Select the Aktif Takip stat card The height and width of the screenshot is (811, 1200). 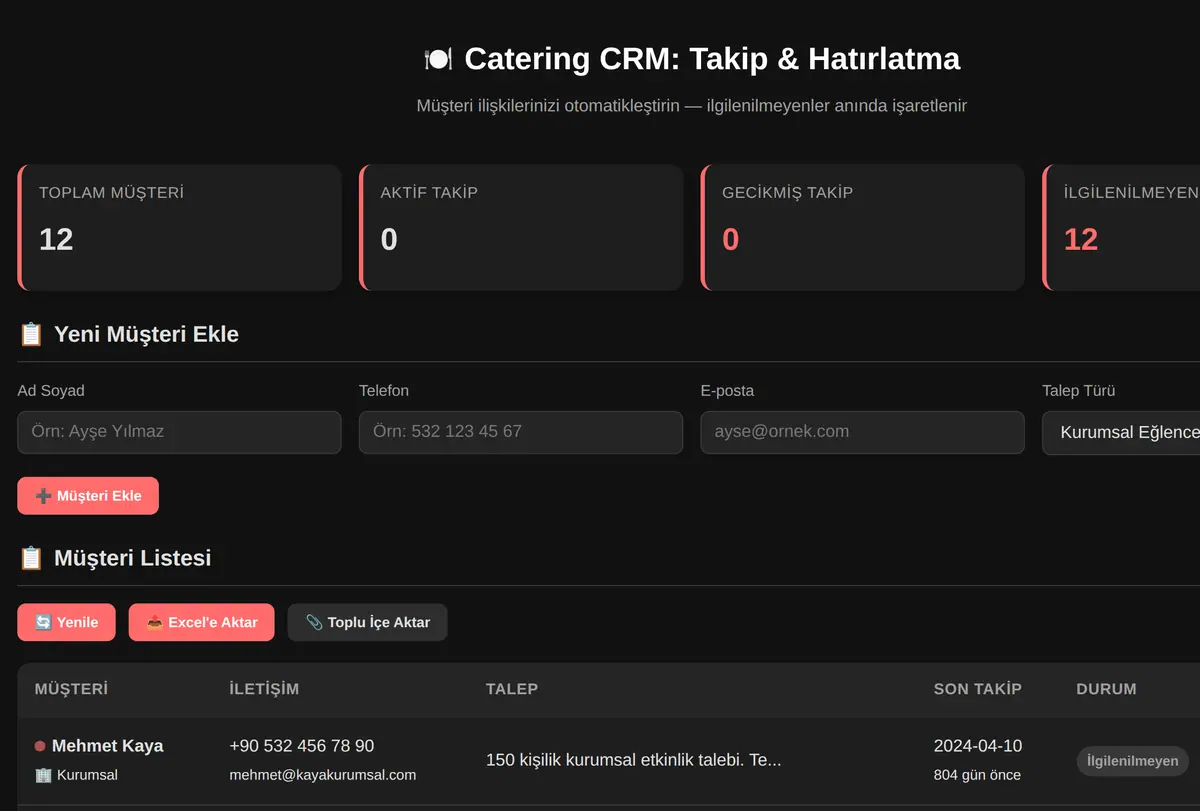(x=521, y=228)
